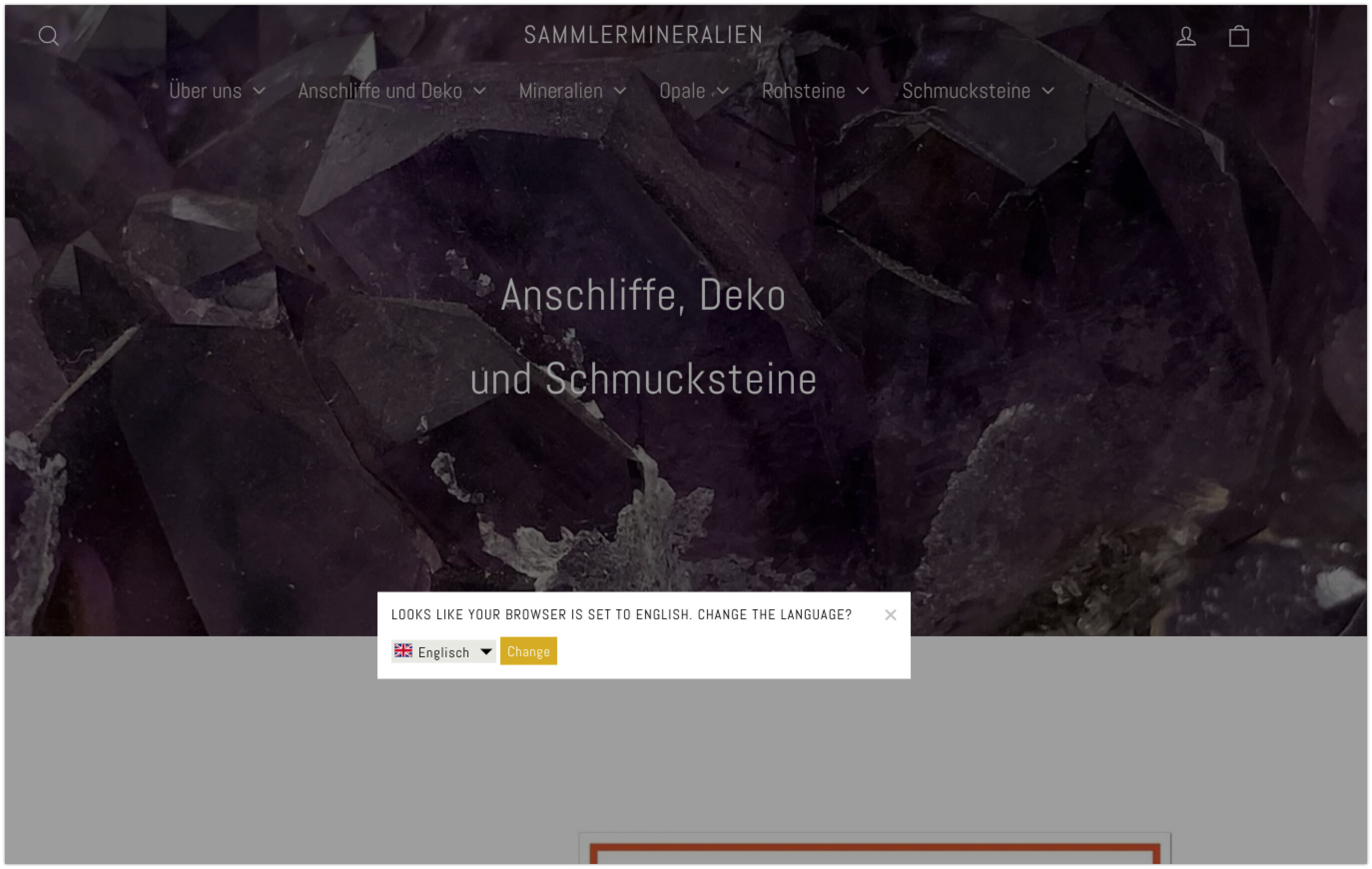Screen dimensions: 1372x869
Task: Click the UK flag icon
Action: pos(403,651)
